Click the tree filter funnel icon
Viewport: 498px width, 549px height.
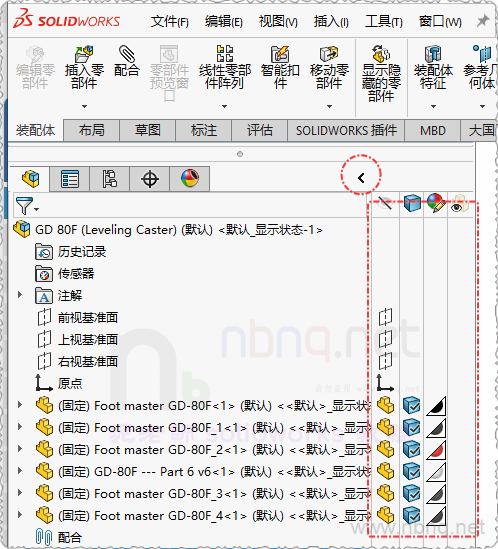point(26,206)
